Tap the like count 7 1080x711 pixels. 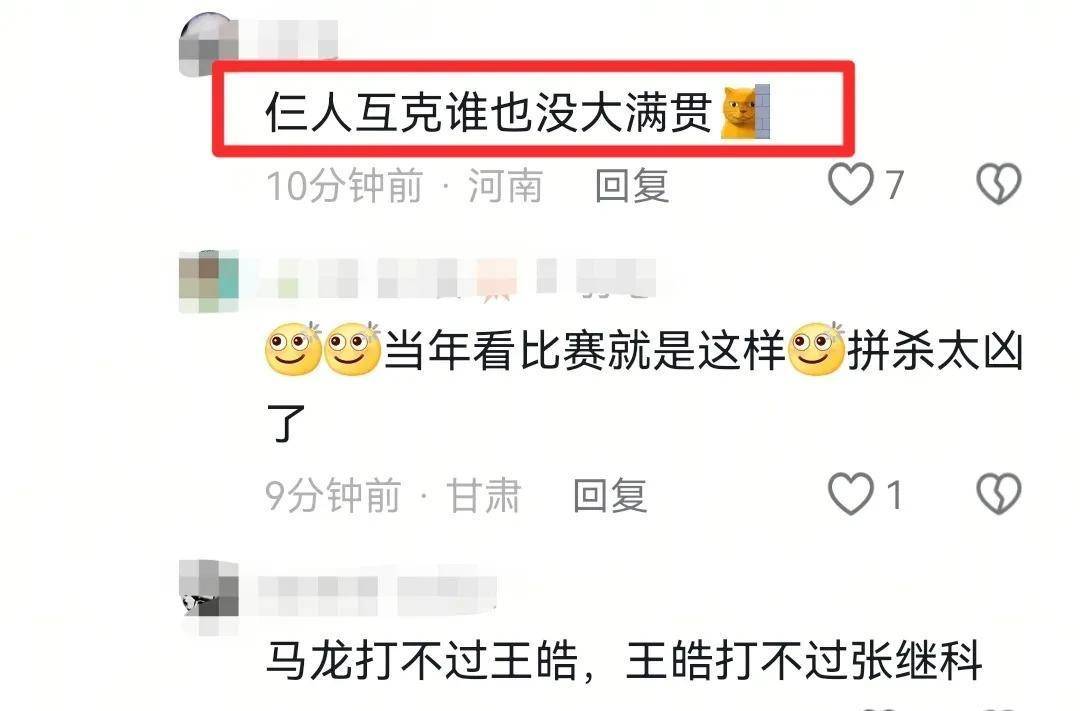point(894,185)
